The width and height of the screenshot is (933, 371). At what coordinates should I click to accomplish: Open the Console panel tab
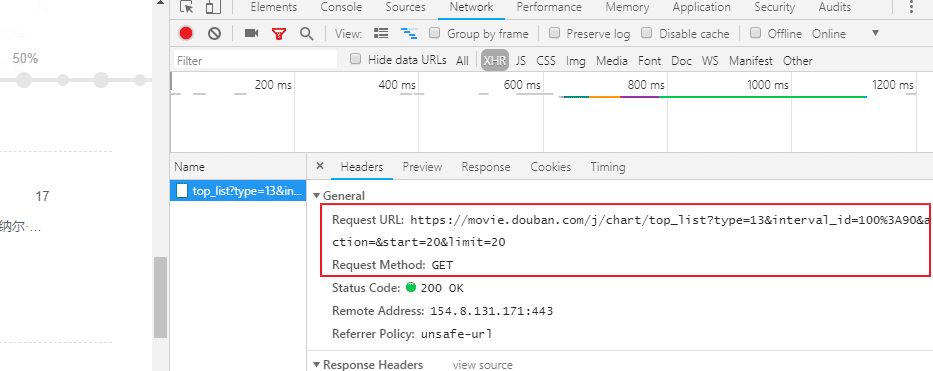pyautogui.click(x=341, y=7)
